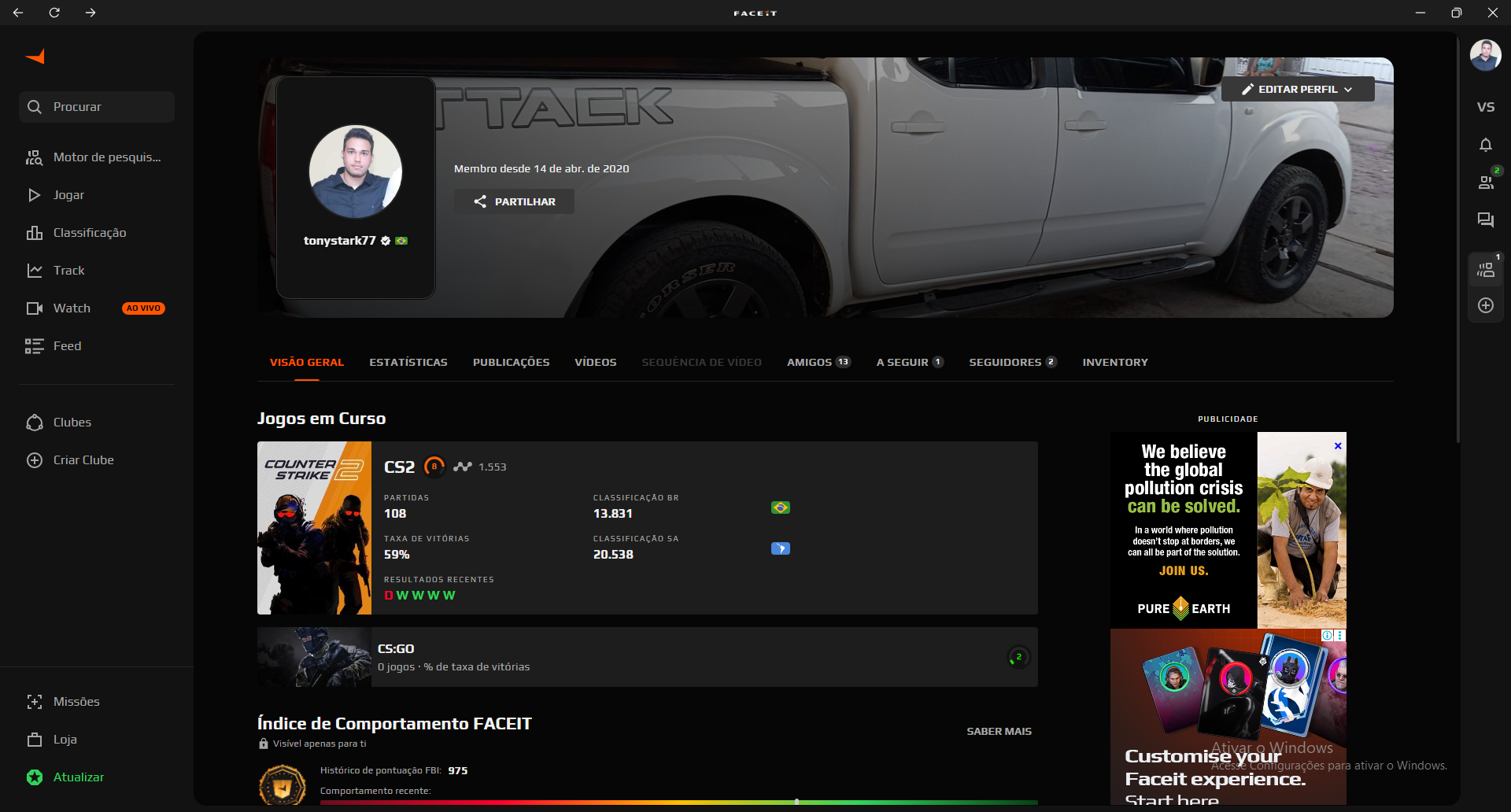
Task: Expand the Editar Perfil dropdown
Action: click(x=1298, y=89)
